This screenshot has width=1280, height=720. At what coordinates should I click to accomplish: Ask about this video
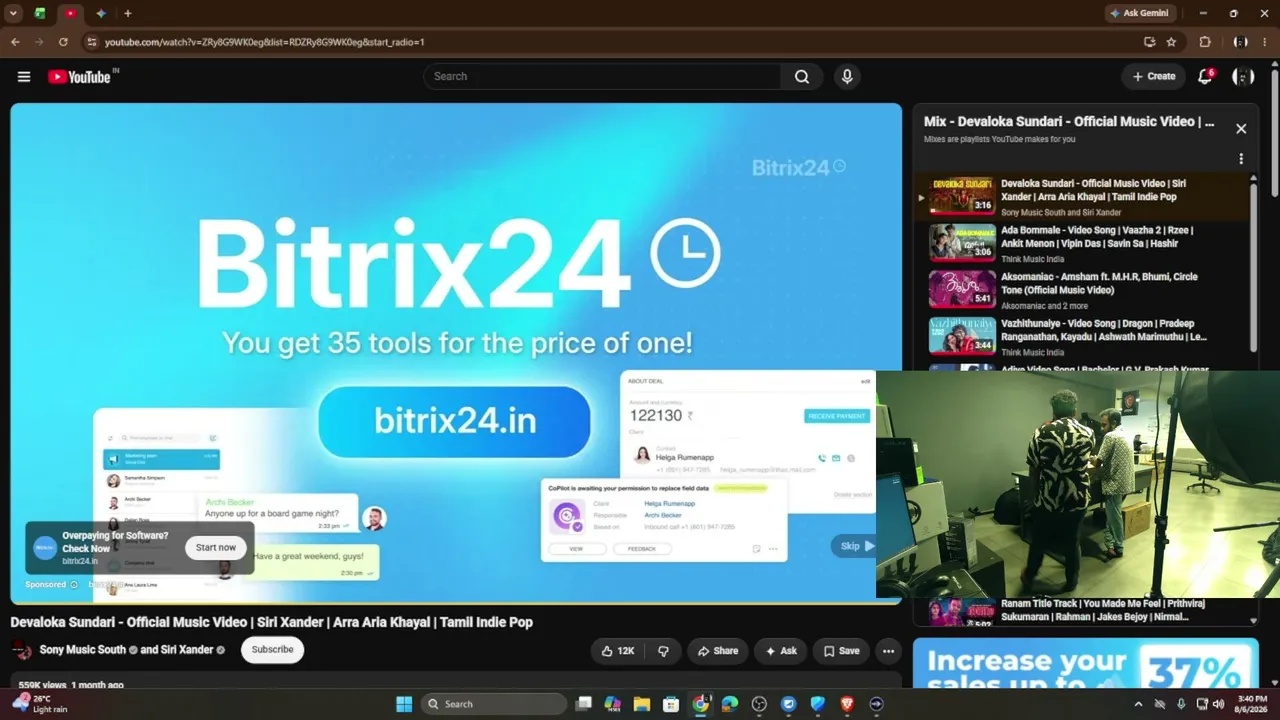point(780,651)
